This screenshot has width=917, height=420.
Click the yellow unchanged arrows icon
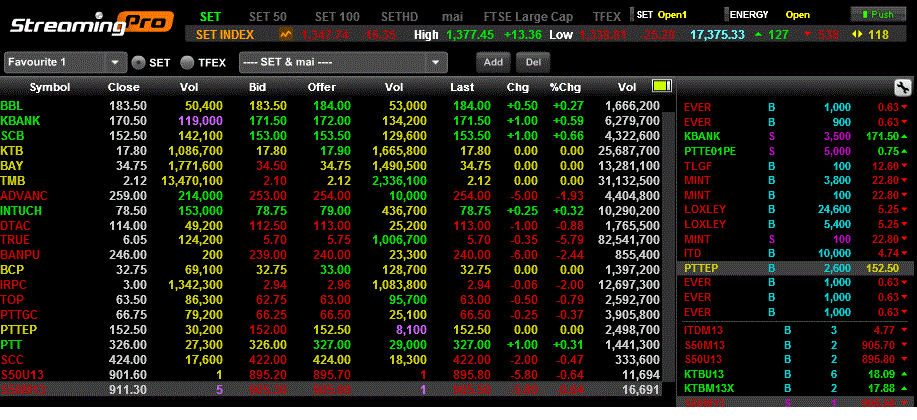point(857,35)
